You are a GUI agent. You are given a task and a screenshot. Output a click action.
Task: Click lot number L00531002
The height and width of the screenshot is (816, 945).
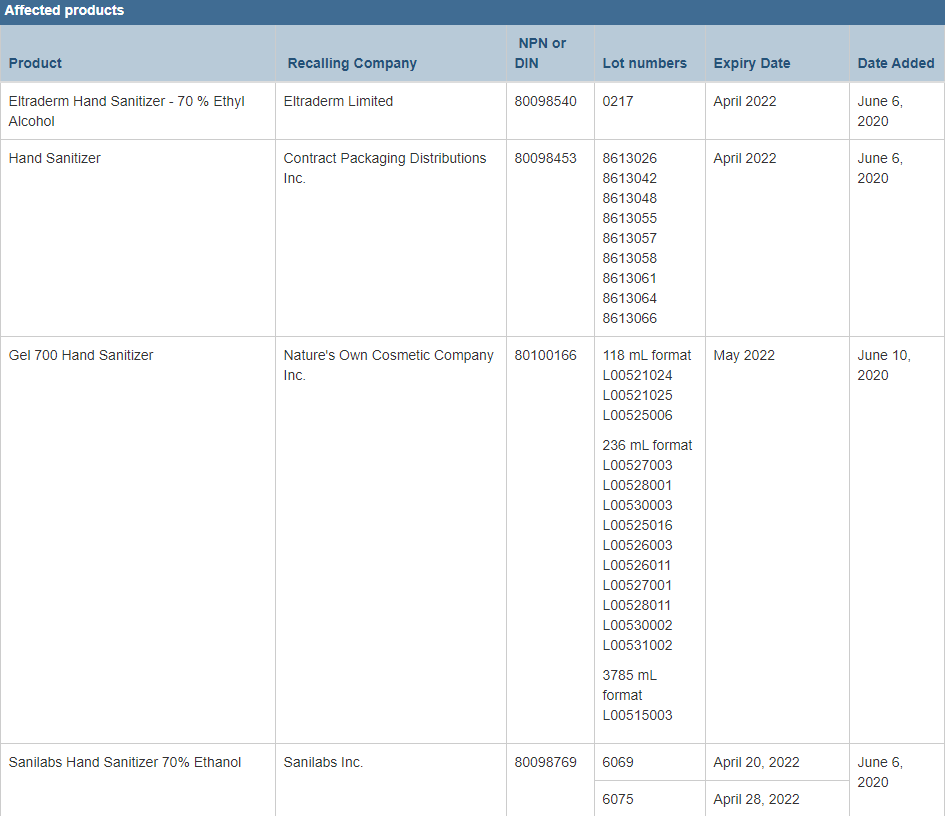pos(637,645)
